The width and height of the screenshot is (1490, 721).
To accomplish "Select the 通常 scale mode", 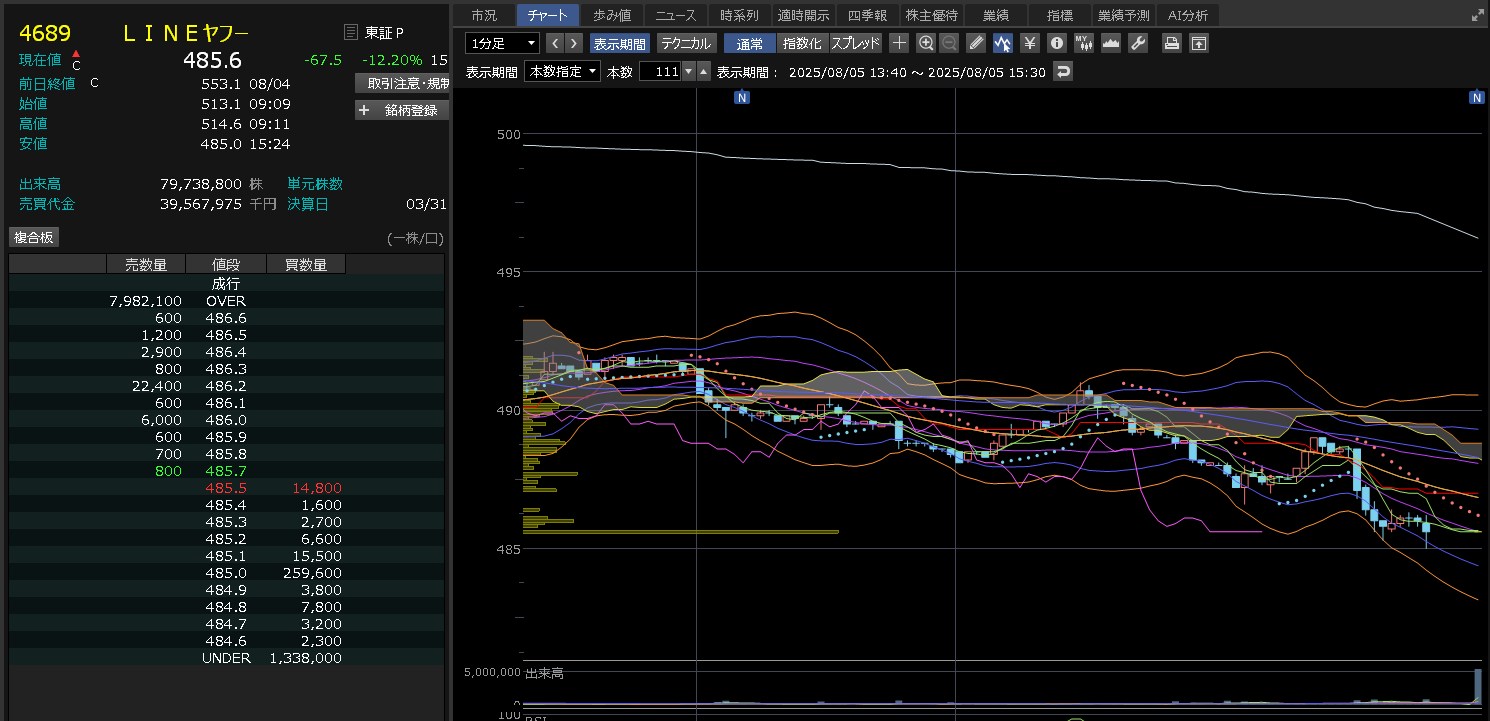I will (x=749, y=43).
